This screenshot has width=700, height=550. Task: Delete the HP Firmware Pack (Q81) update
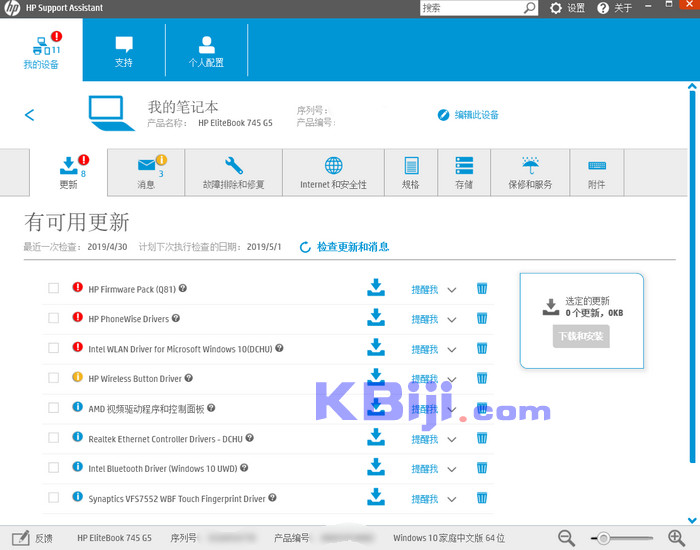coord(482,288)
